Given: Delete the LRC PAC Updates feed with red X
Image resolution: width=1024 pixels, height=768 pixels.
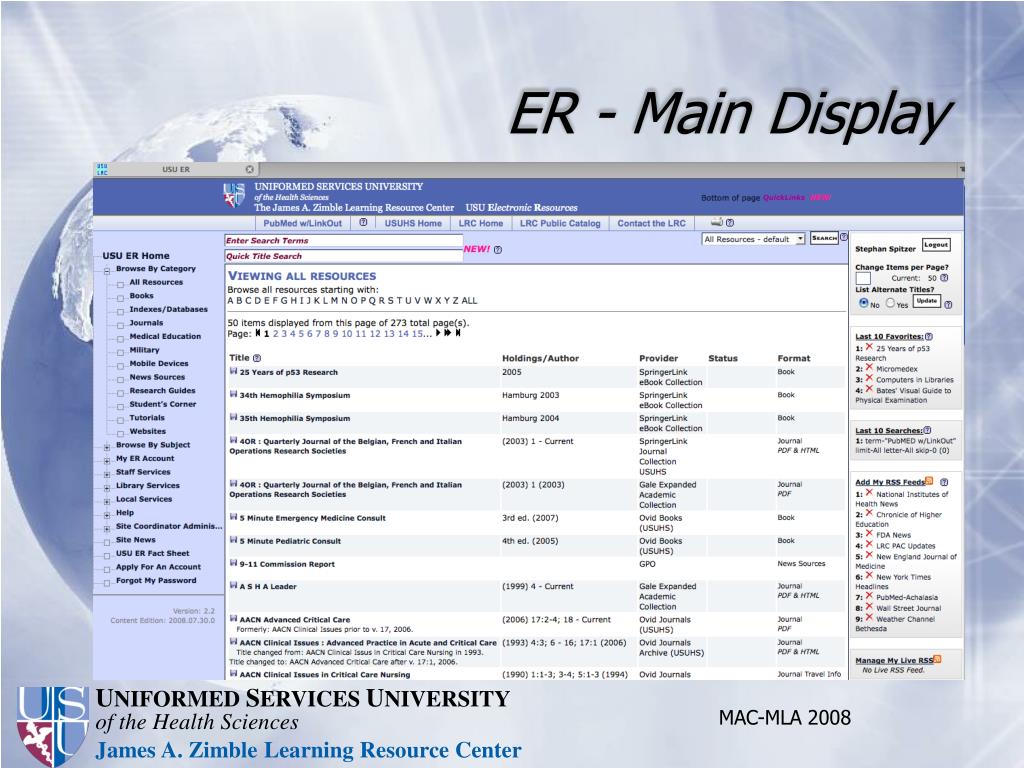Looking at the screenshot, I should 869,545.
